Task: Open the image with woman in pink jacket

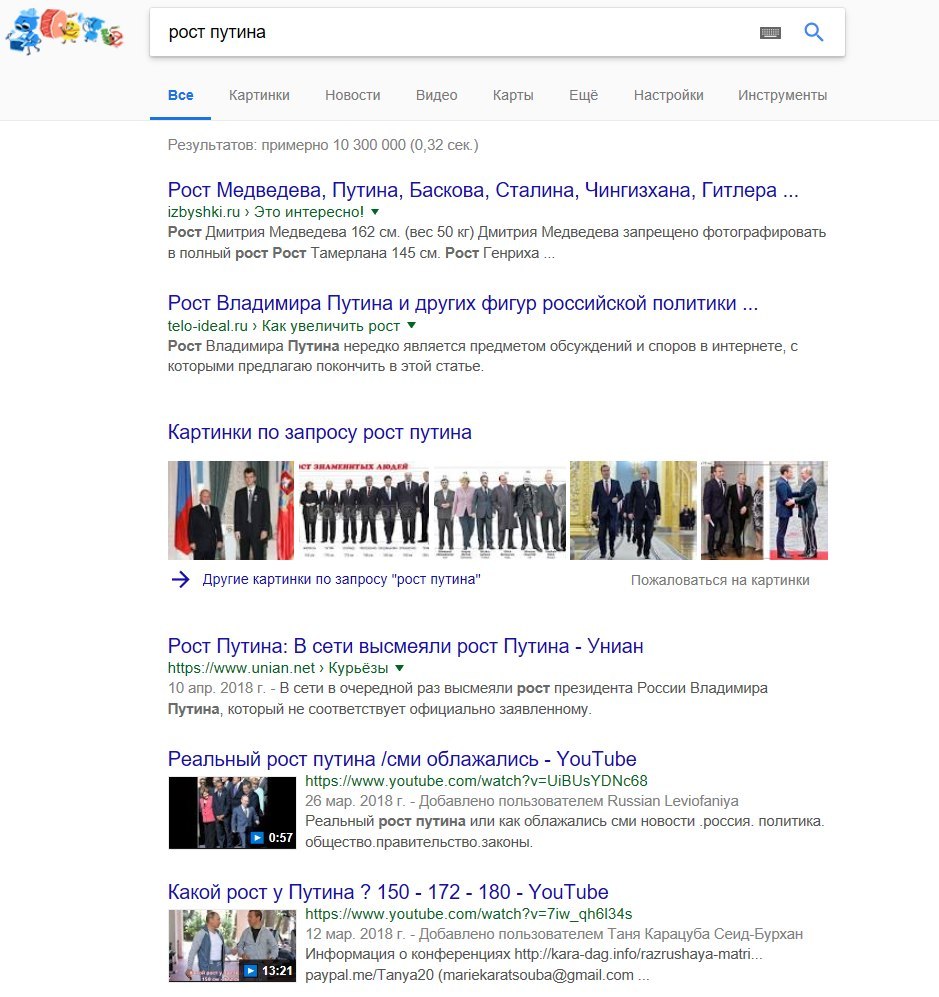Action: (x=500, y=510)
